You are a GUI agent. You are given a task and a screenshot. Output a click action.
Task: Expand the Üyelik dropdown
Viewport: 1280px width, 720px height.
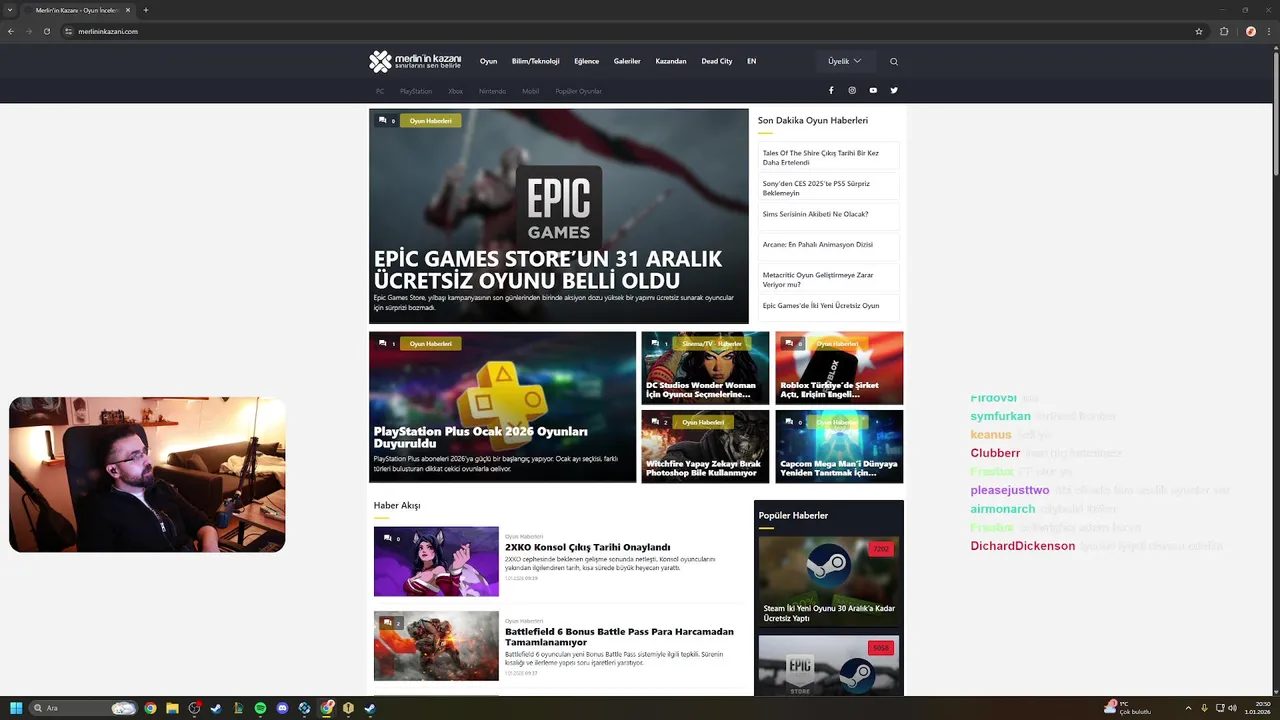pyautogui.click(x=845, y=61)
